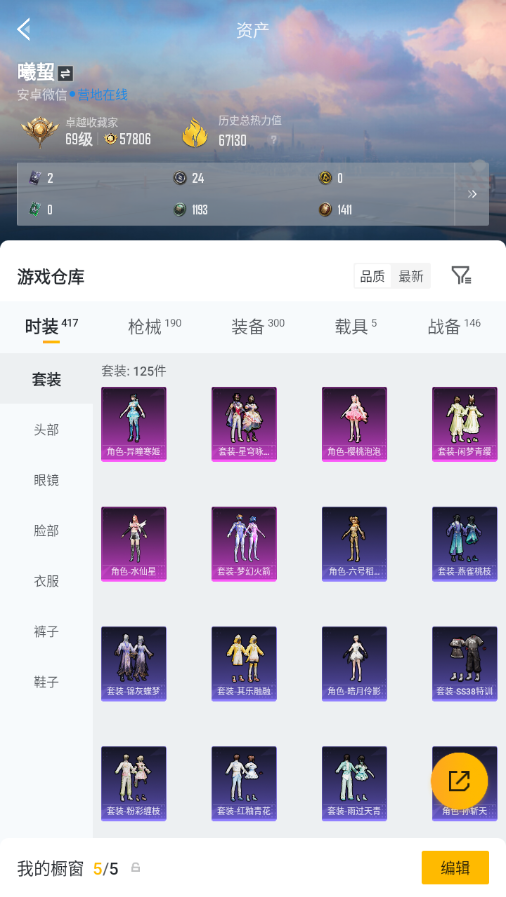The width and height of the screenshot is (506, 897).
Task: Open the 套装-SS38特训 outfit card
Action: click(x=465, y=663)
